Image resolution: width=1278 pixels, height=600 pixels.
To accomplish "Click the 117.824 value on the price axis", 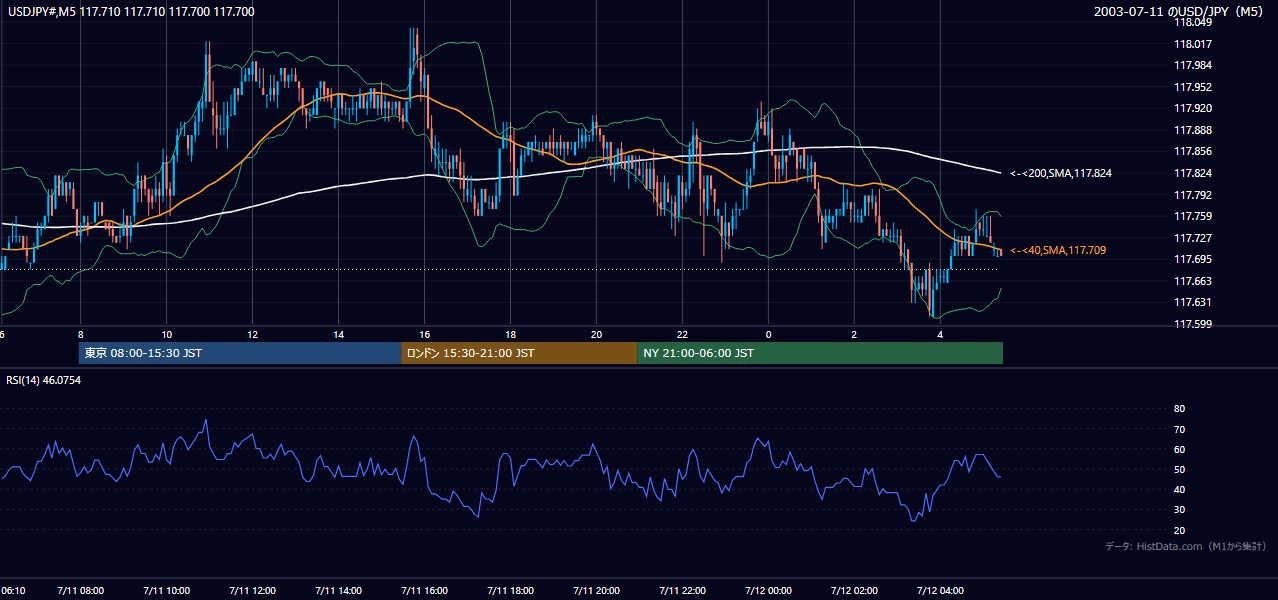I will [1193, 173].
